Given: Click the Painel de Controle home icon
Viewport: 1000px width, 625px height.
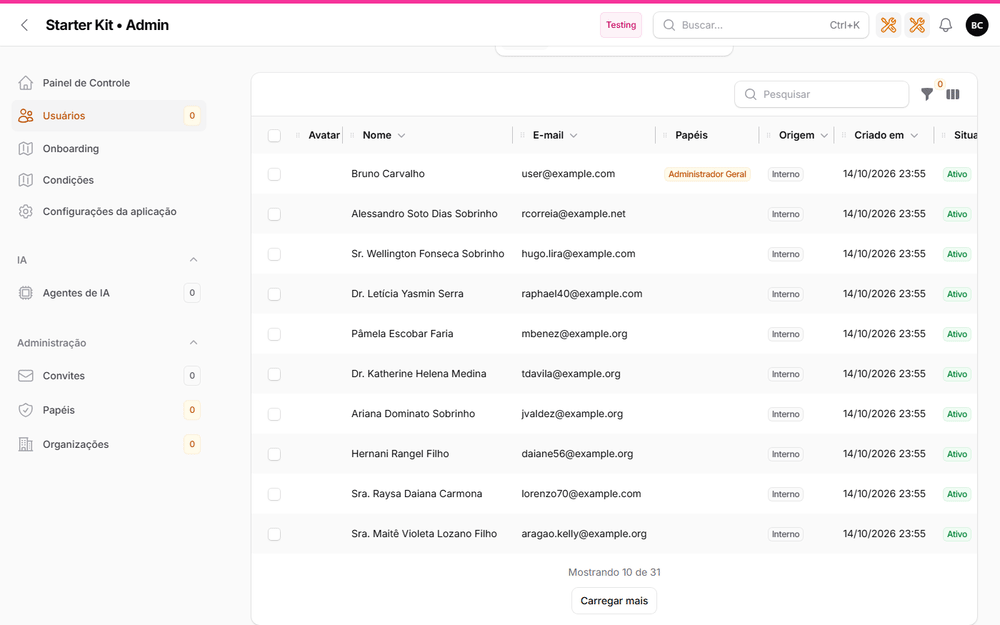Looking at the screenshot, I should pyautogui.click(x=26, y=83).
